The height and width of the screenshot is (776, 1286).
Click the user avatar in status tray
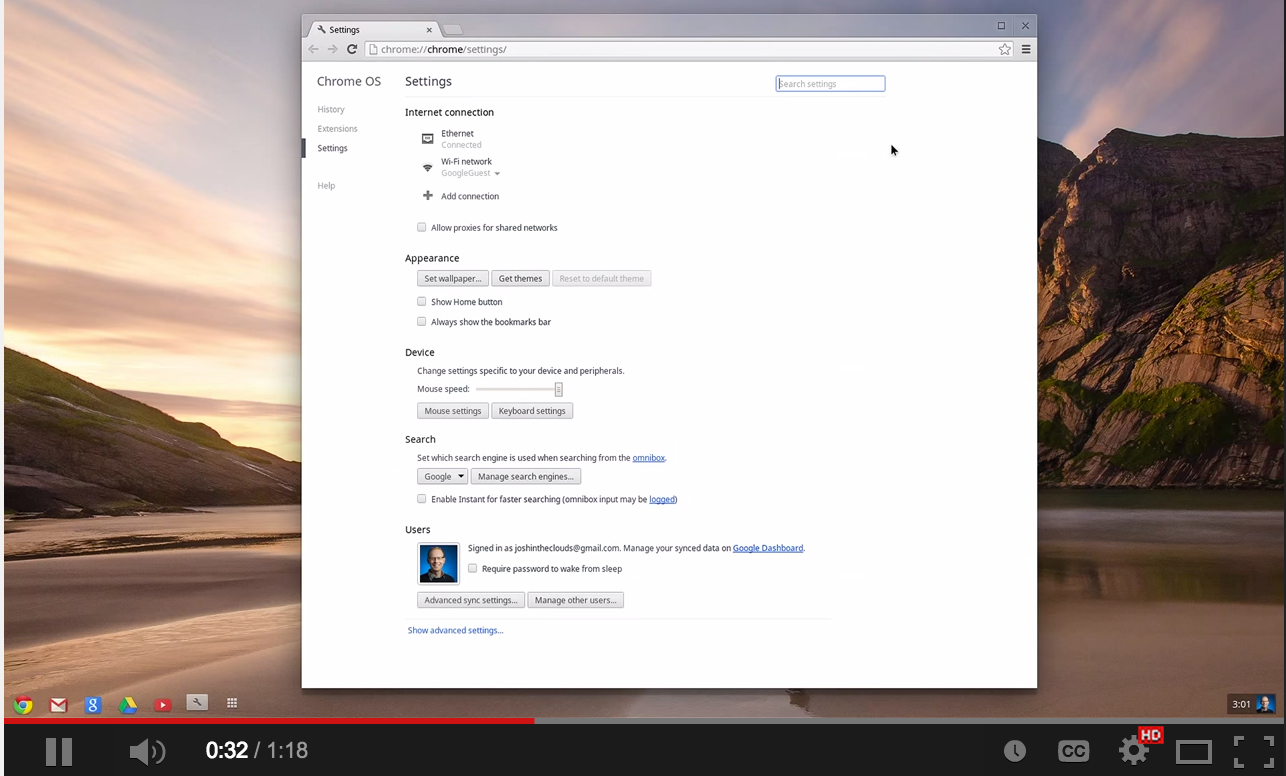[x=1265, y=704]
